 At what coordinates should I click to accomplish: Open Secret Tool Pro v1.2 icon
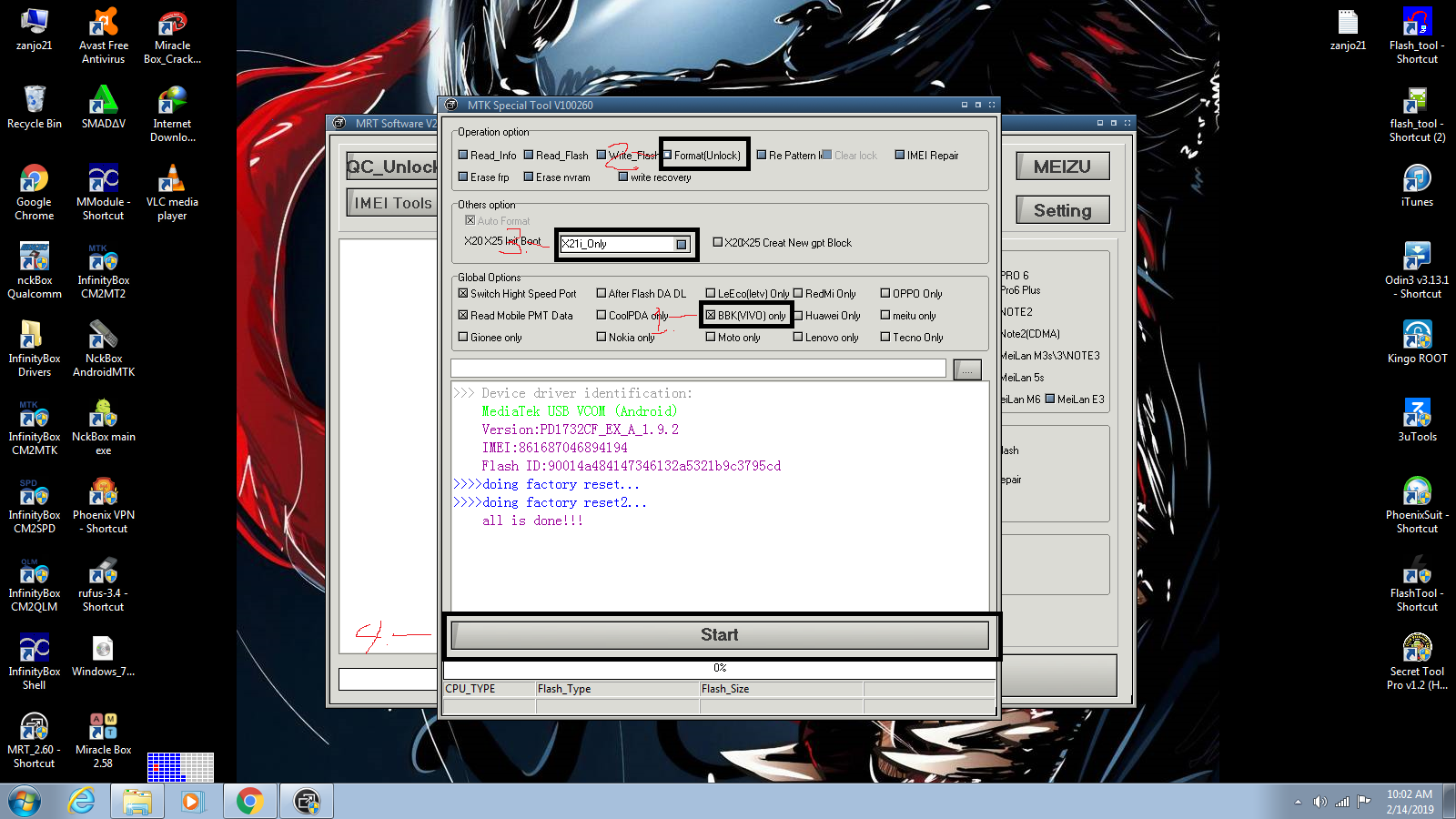click(x=1417, y=662)
